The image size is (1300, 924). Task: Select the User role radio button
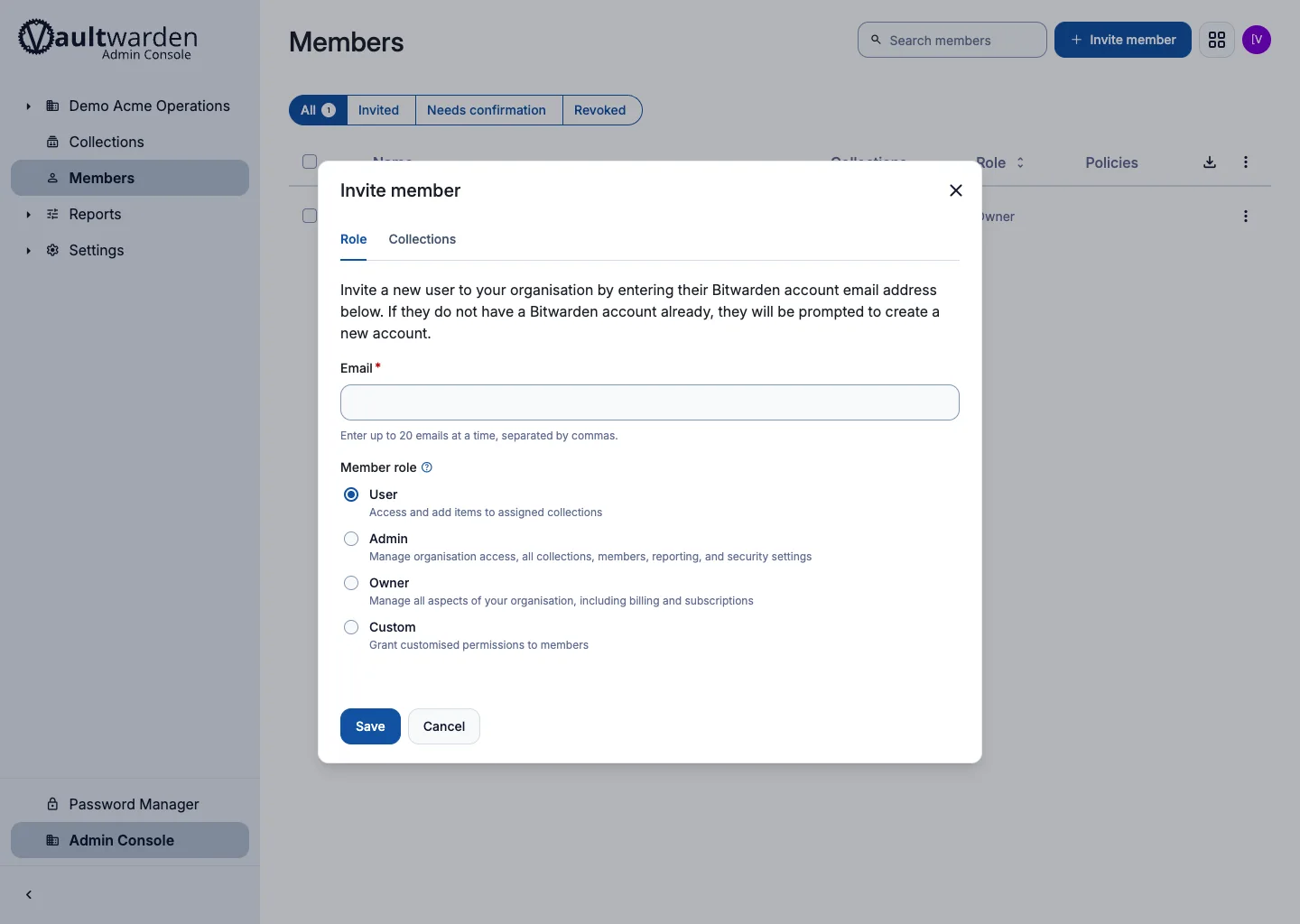pos(351,494)
